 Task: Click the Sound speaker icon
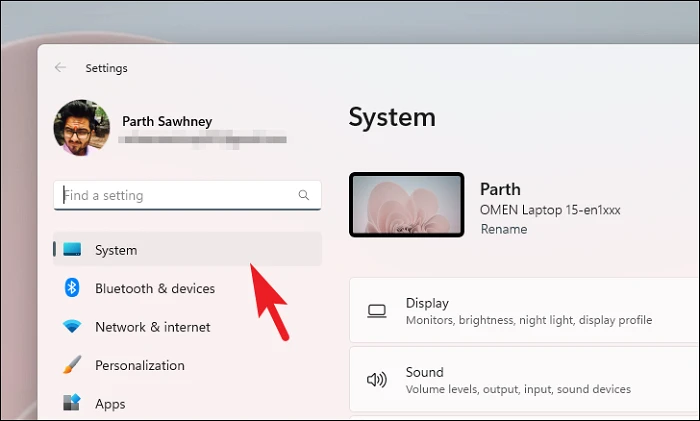pyautogui.click(x=377, y=379)
